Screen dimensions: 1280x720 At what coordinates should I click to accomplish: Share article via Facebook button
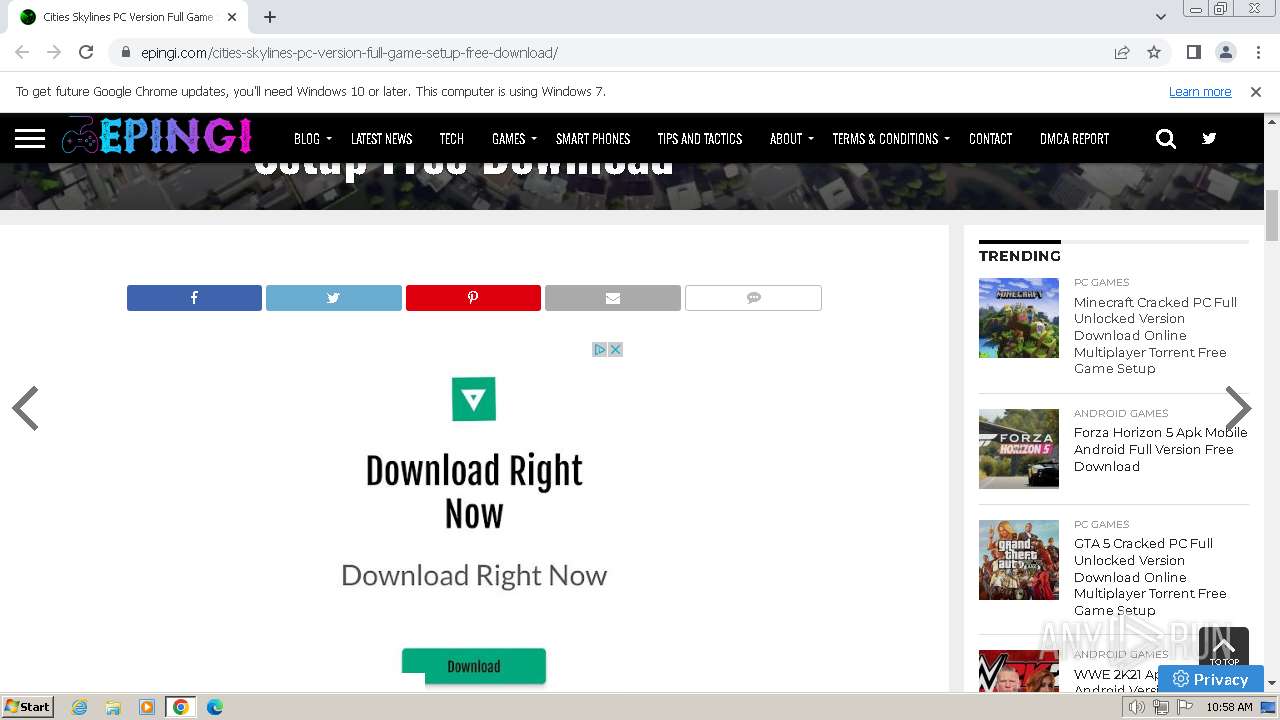coord(194,298)
